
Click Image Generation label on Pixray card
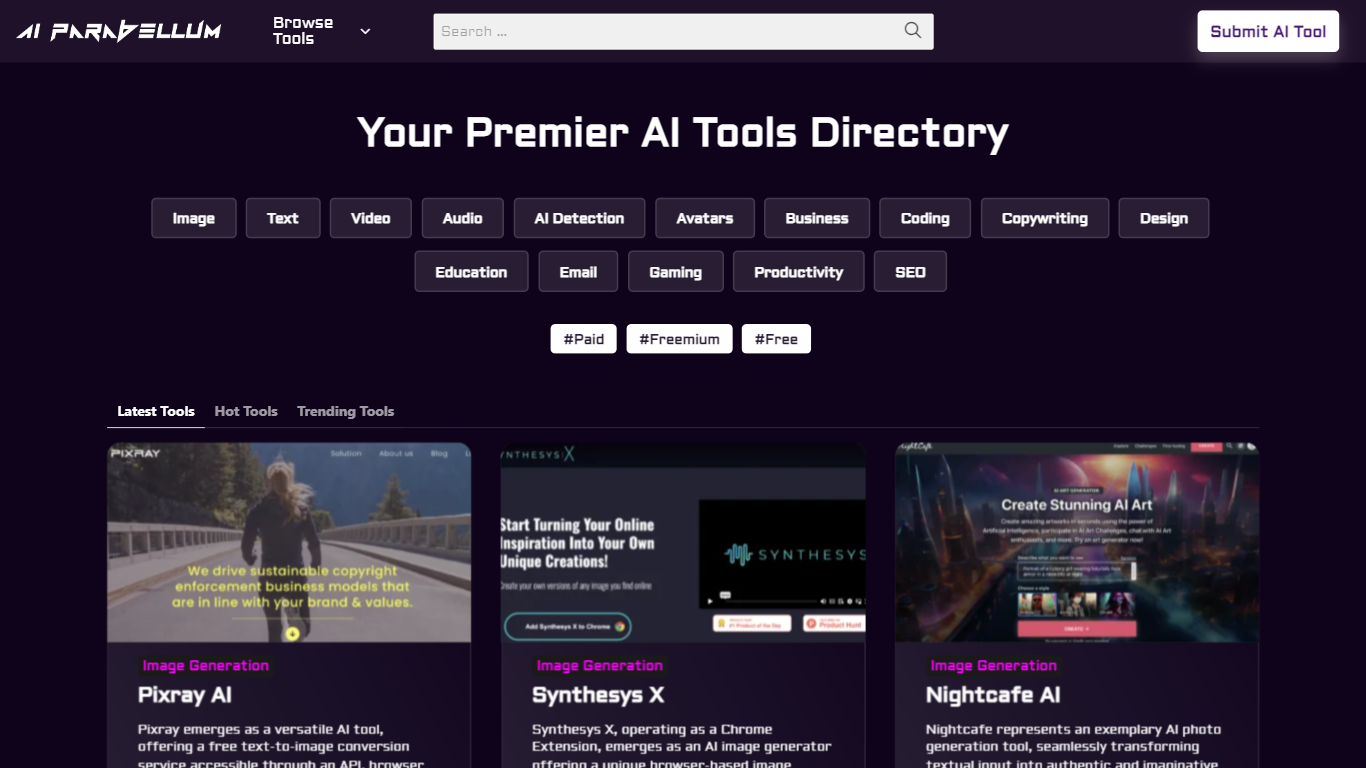206,666
